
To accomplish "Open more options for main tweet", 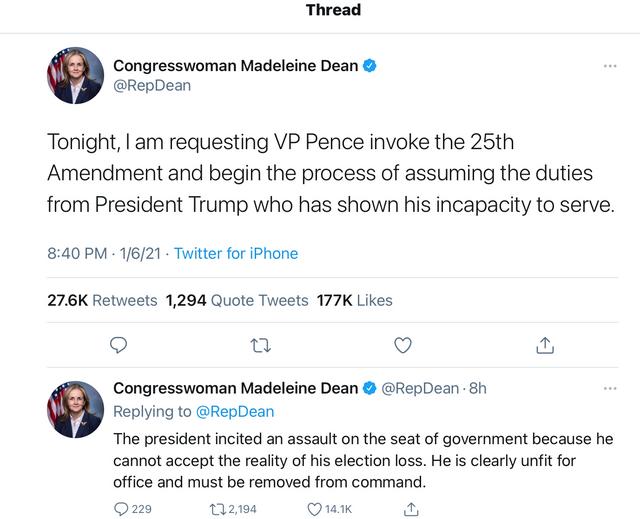I will pos(610,66).
